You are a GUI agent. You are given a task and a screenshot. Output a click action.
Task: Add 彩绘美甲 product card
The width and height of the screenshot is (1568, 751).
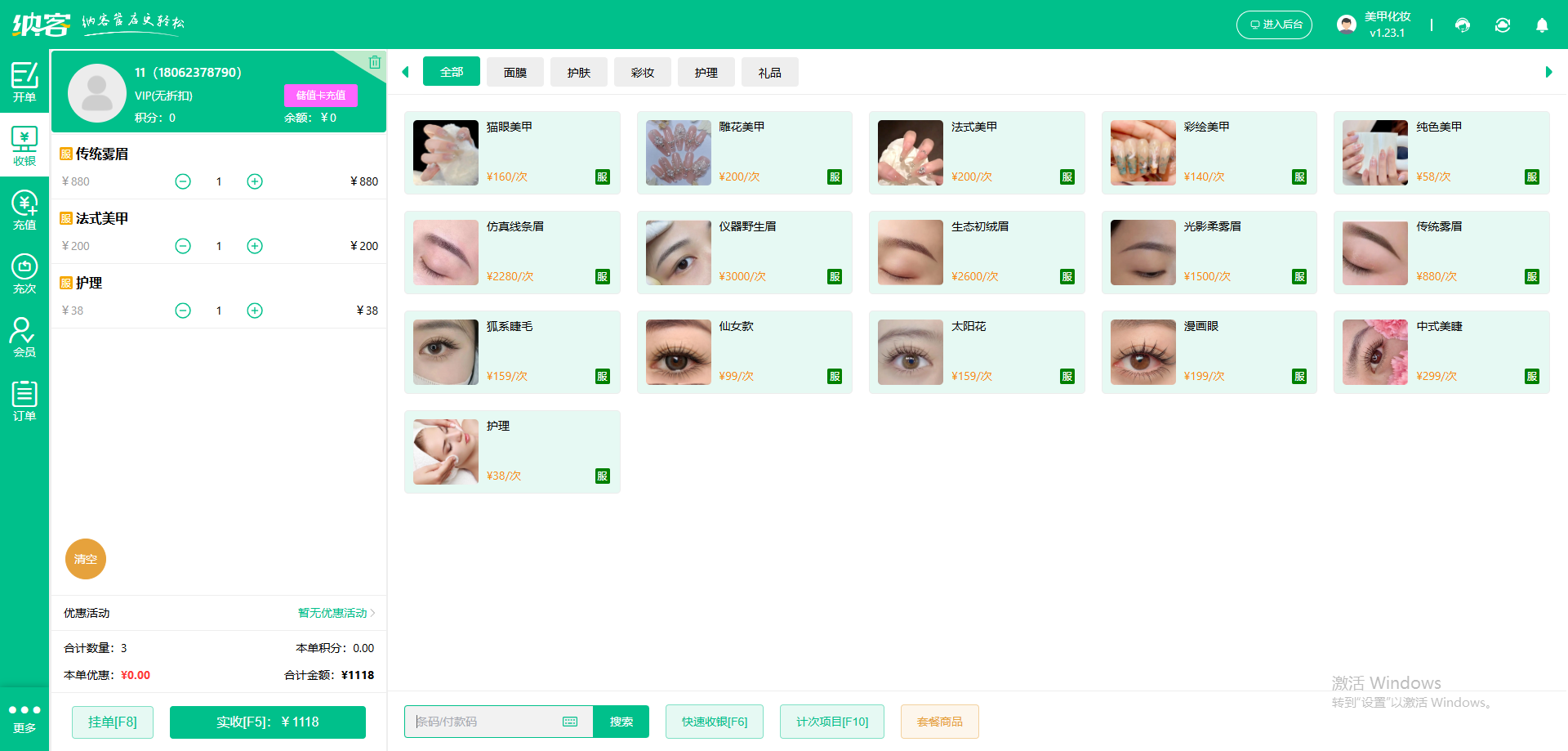point(1209,153)
